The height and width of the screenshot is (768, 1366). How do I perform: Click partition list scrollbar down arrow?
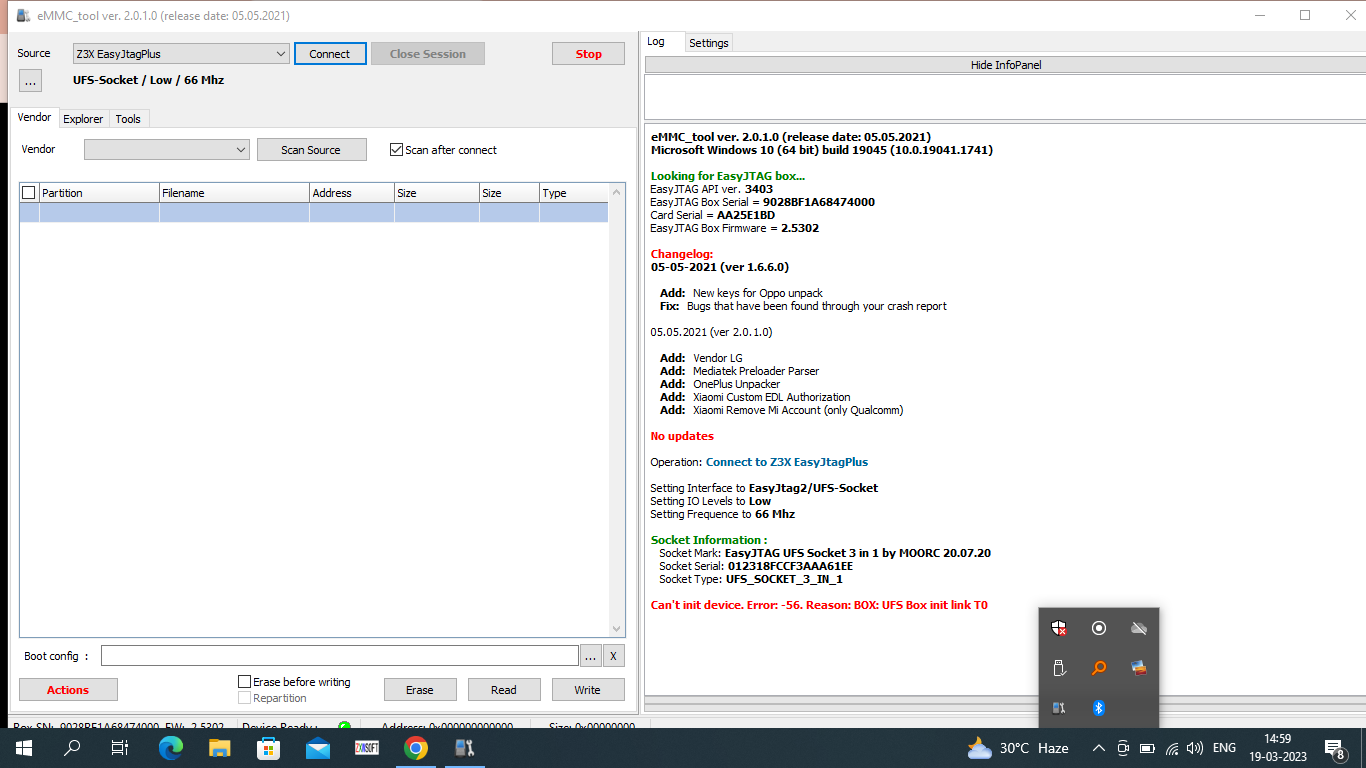coord(617,629)
